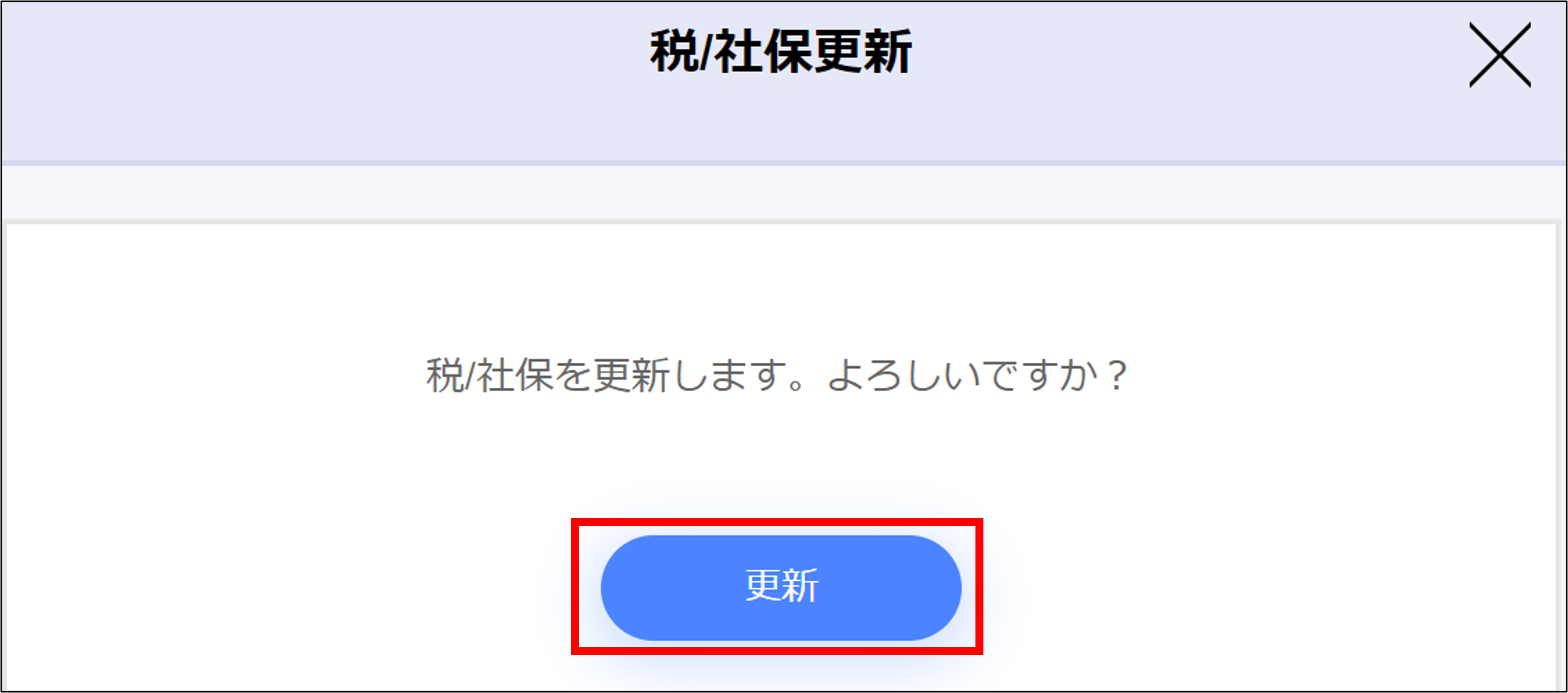Click the question mark ending the message
This screenshot has width=1568, height=693.
click(1117, 376)
